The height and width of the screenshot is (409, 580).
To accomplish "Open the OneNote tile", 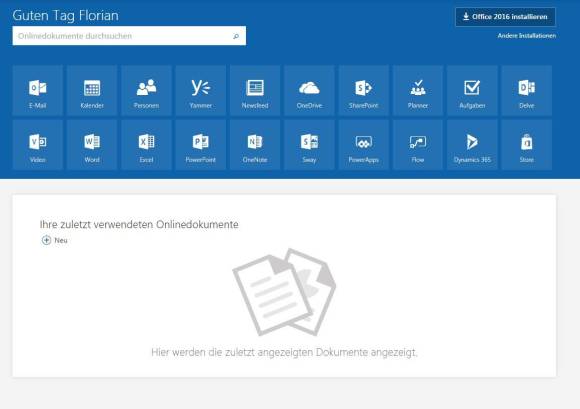I will pos(255,145).
